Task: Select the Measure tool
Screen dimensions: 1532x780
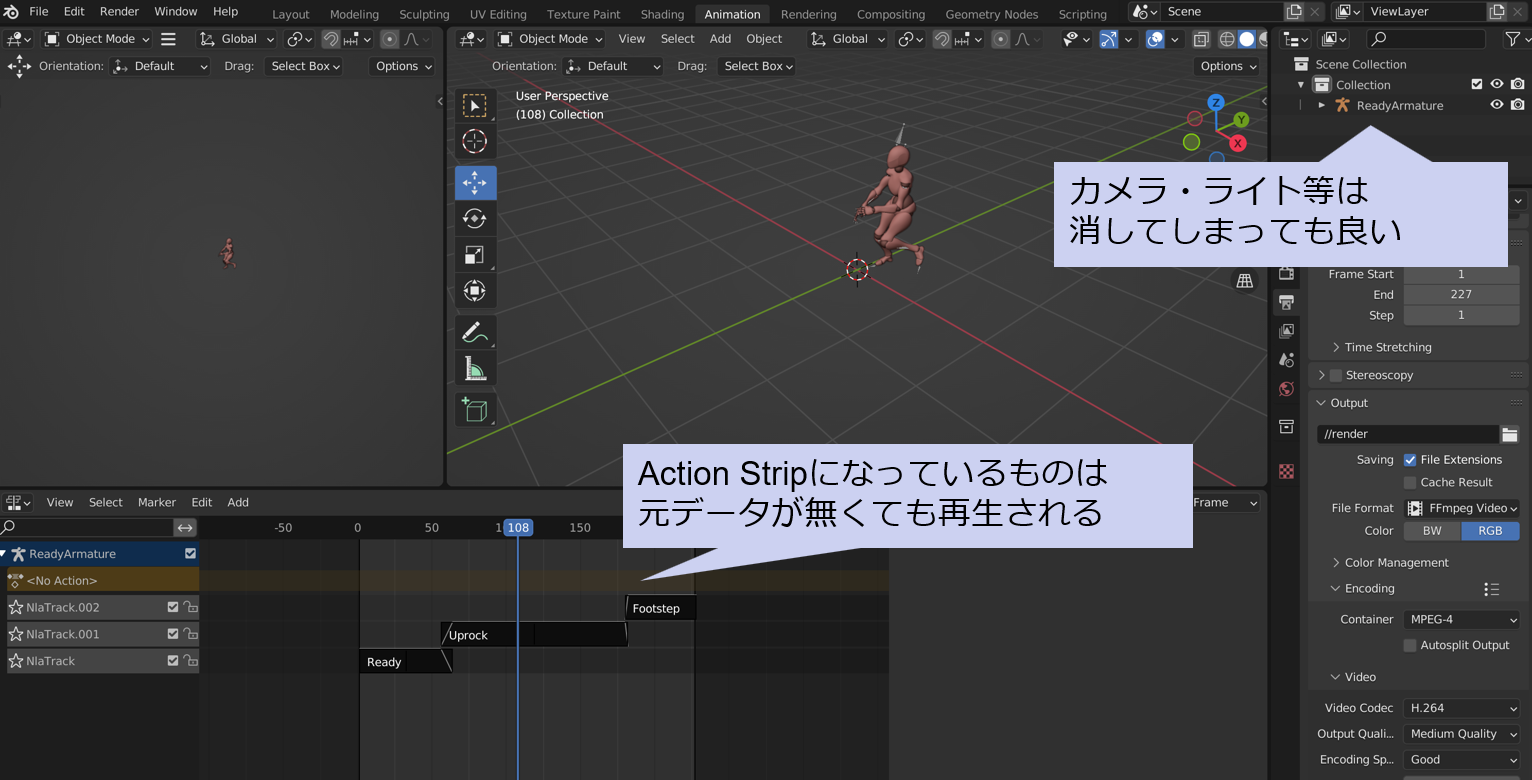Action: [x=475, y=369]
